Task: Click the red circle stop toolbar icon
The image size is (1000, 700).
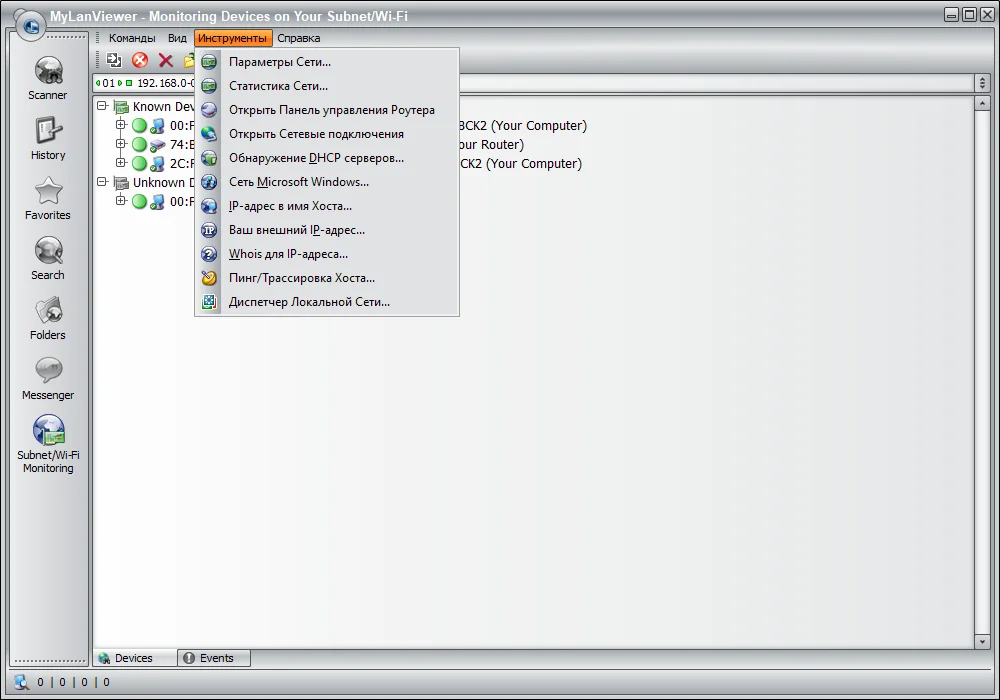Action: 140,60
